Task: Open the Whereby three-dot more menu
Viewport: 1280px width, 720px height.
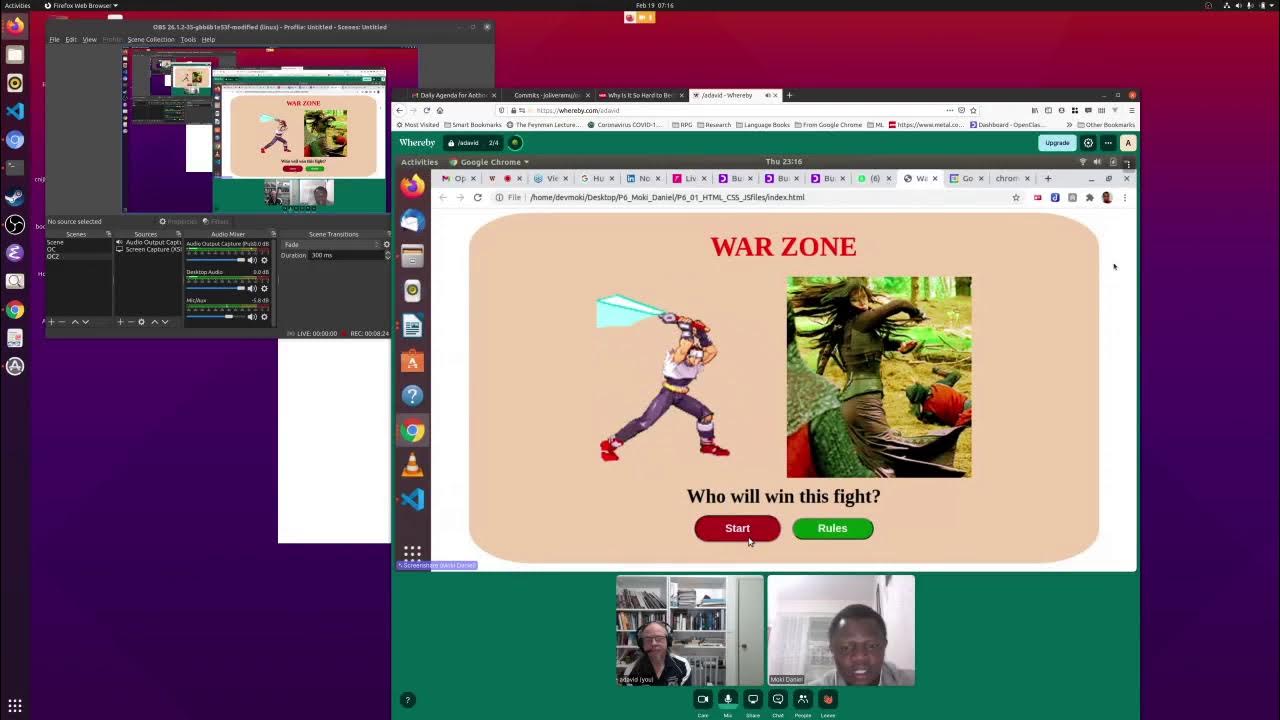Action: [1108, 143]
